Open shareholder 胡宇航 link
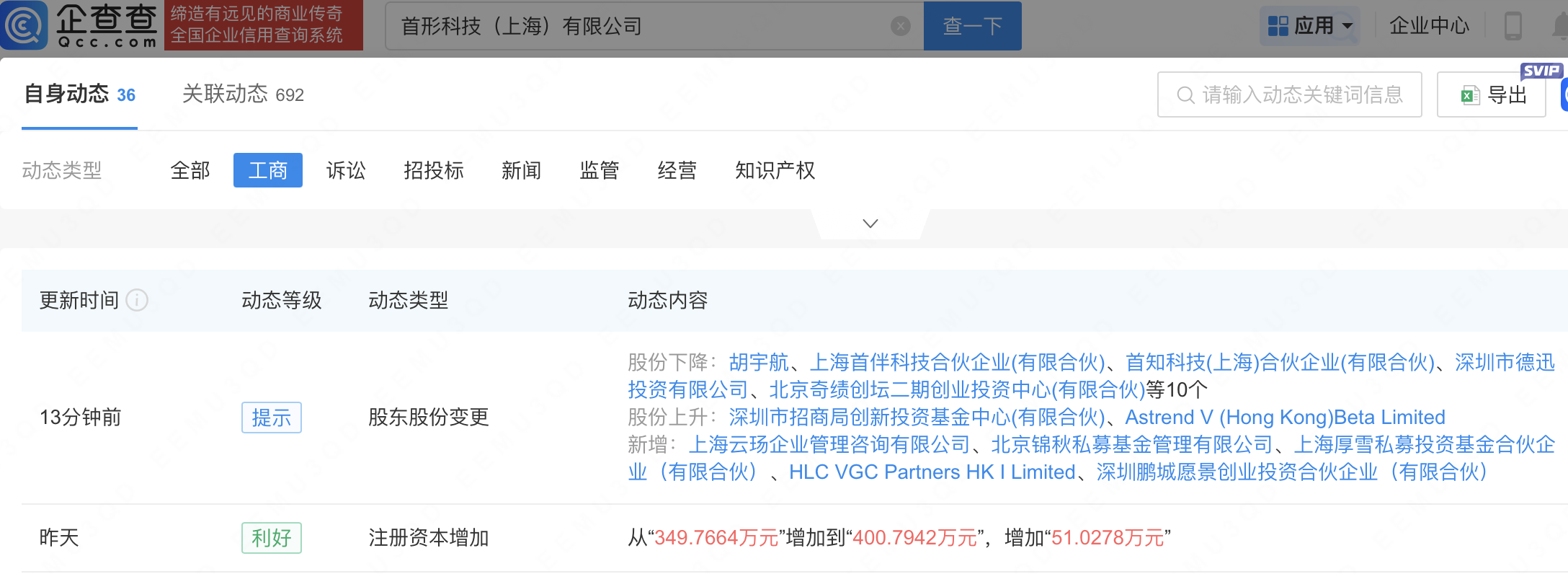Viewport: 1568px width, 574px height. point(759,362)
